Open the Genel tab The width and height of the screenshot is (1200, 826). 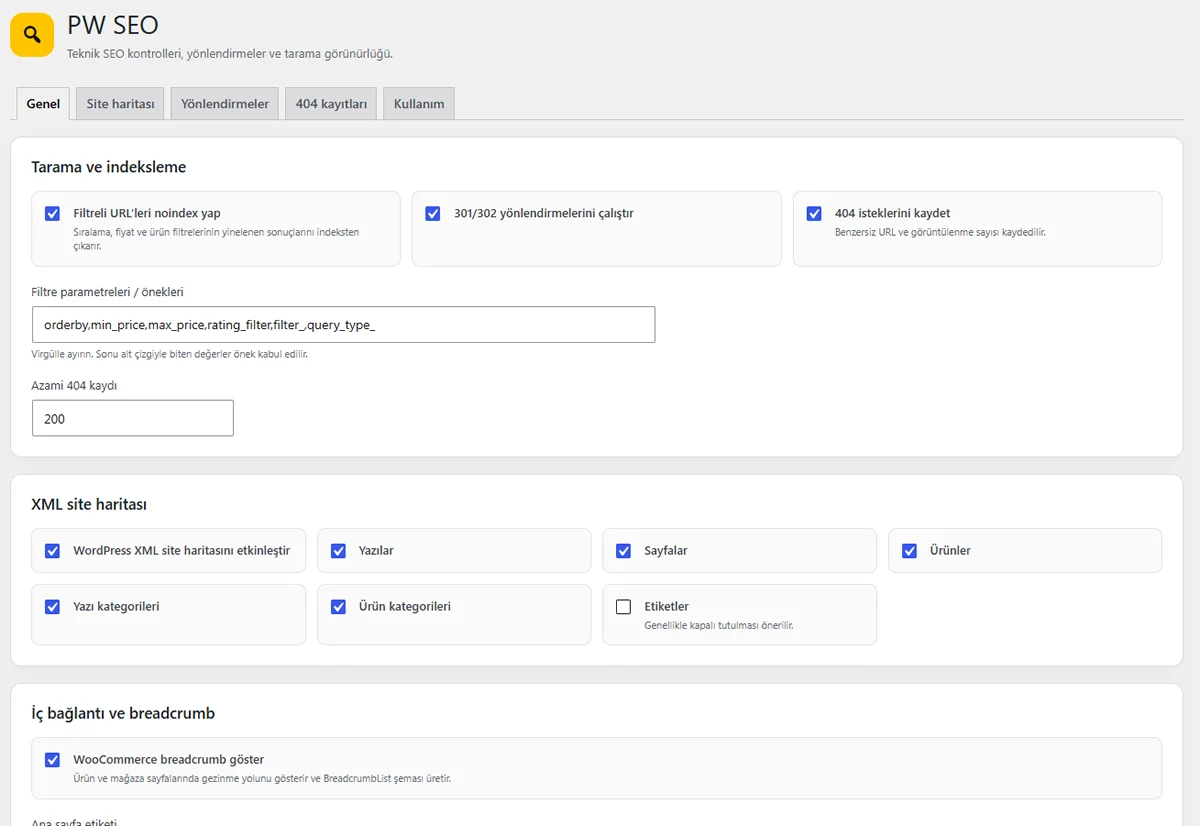click(43, 104)
